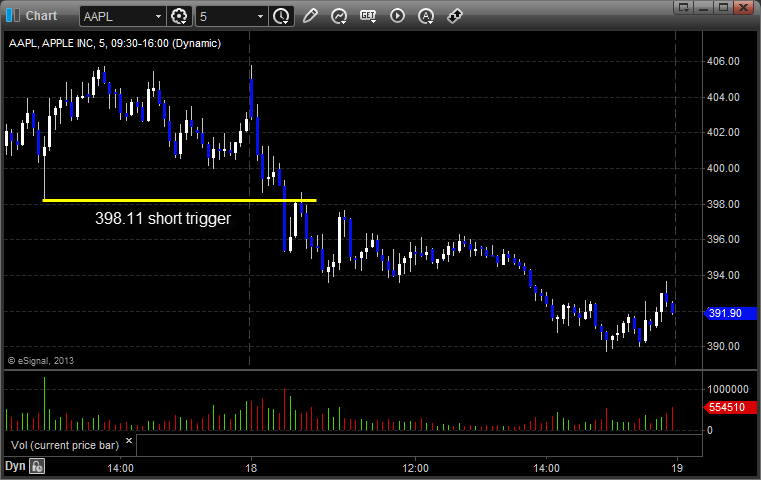Click the trading arrows icon

(x=455, y=16)
